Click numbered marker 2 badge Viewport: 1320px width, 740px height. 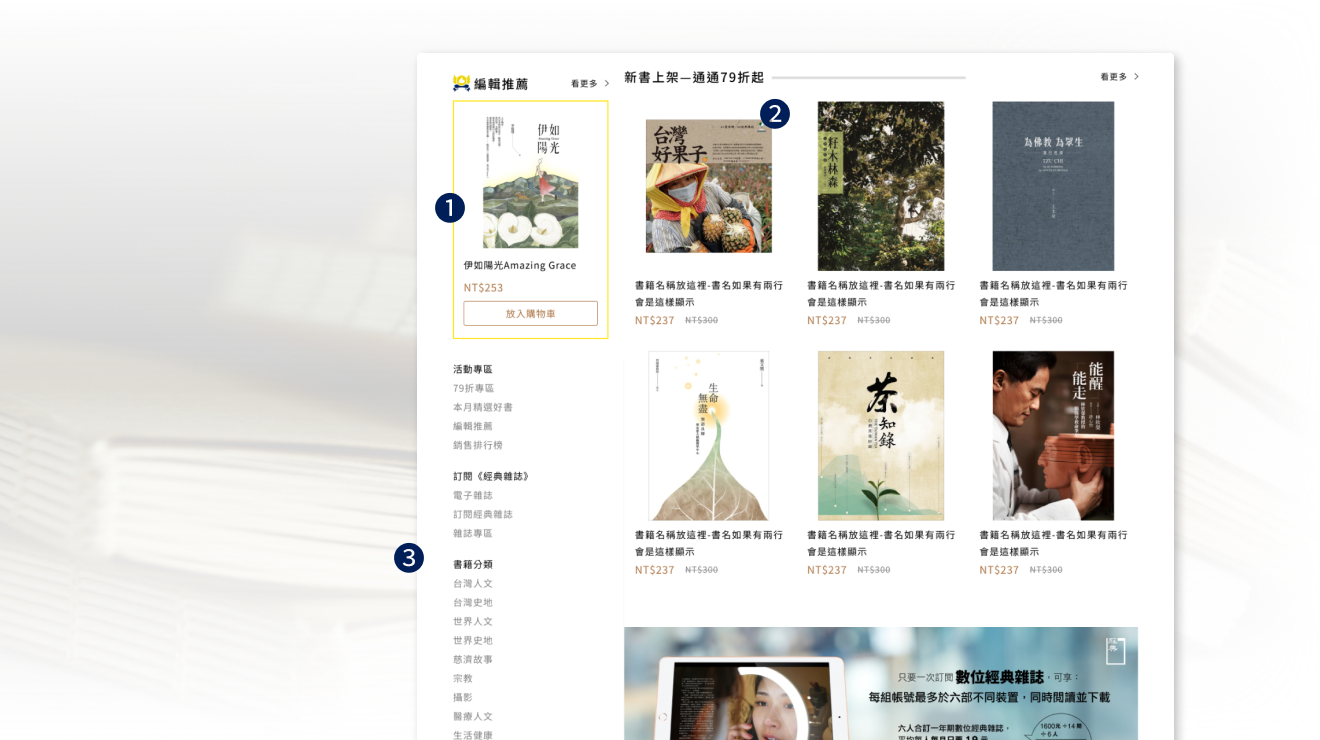pyautogui.click(x=775, y=114)
